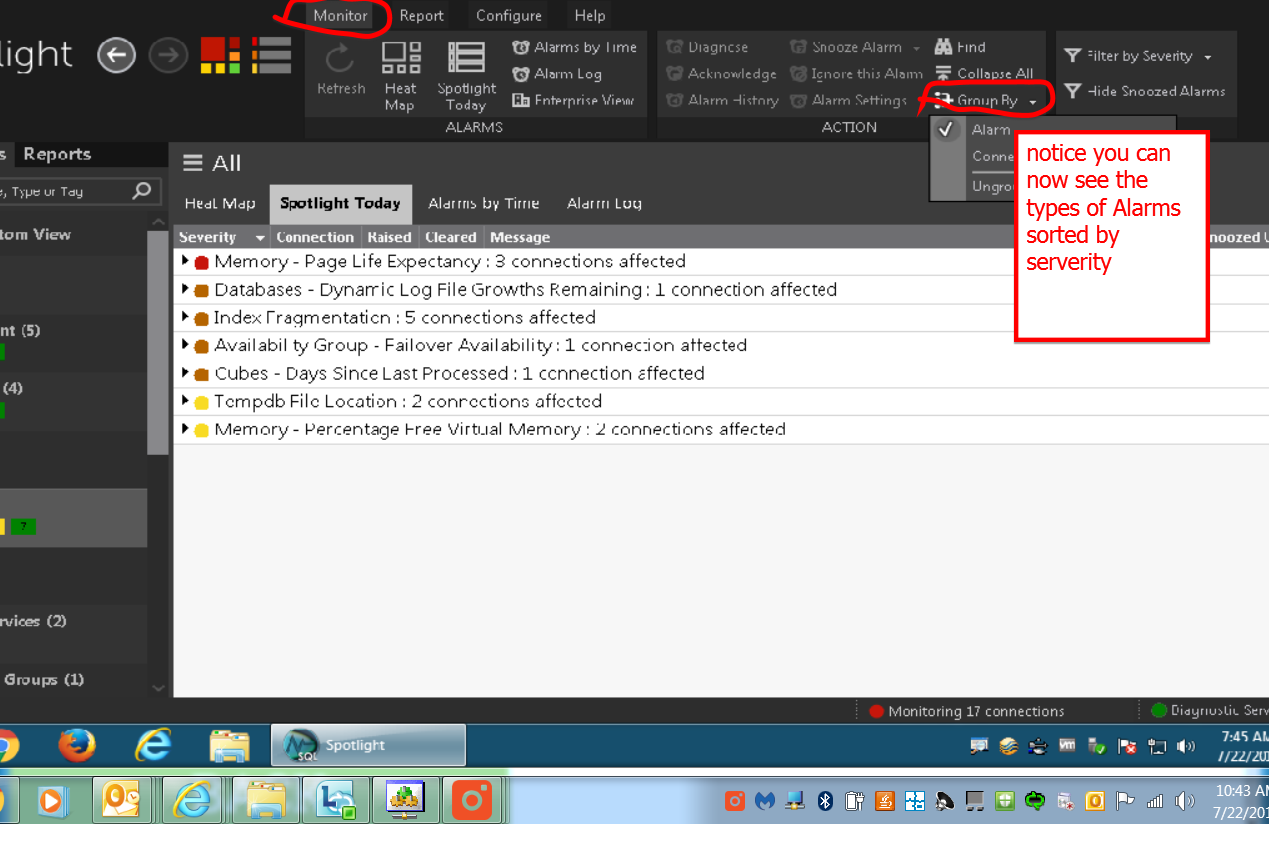Open the file explorer folder on the inner taskbar
The width and height of the screenshot is (1269, 852).
click(229, 746)
